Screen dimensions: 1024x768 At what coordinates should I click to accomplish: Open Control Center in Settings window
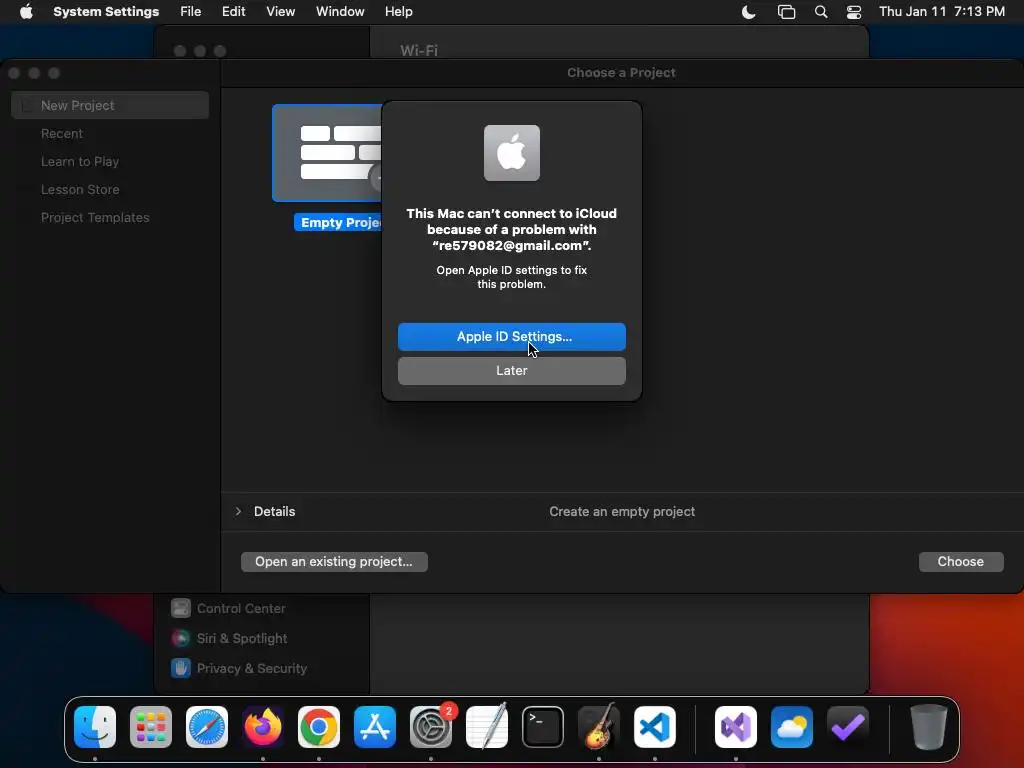pyautogui.click(x=229, y=608)
